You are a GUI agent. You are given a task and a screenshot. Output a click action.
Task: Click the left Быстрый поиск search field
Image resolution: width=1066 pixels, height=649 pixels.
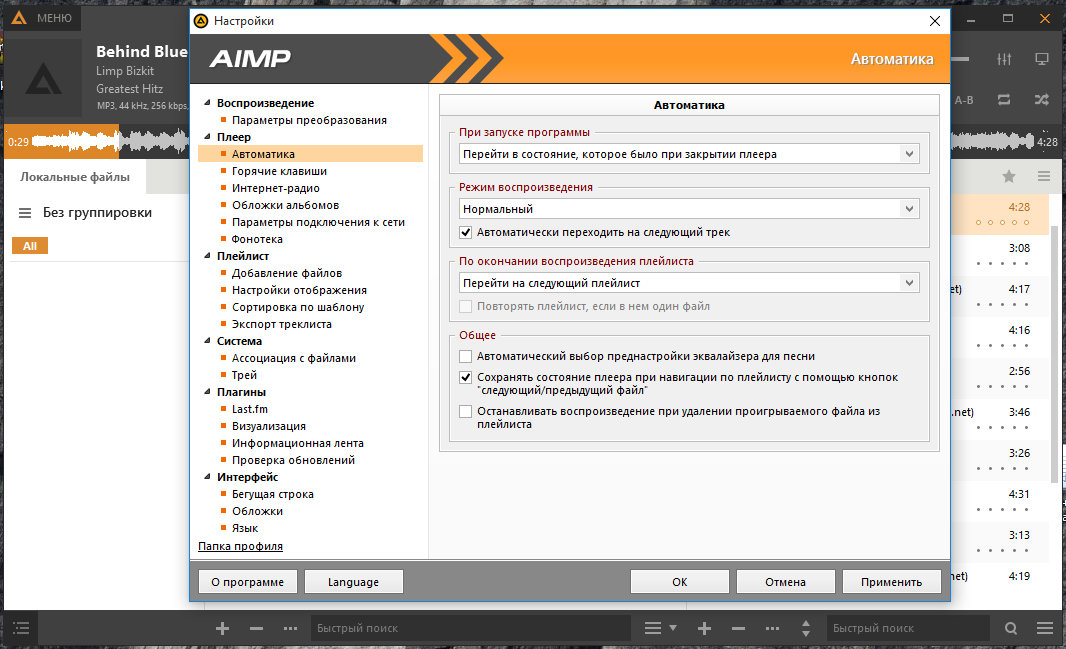470,629
